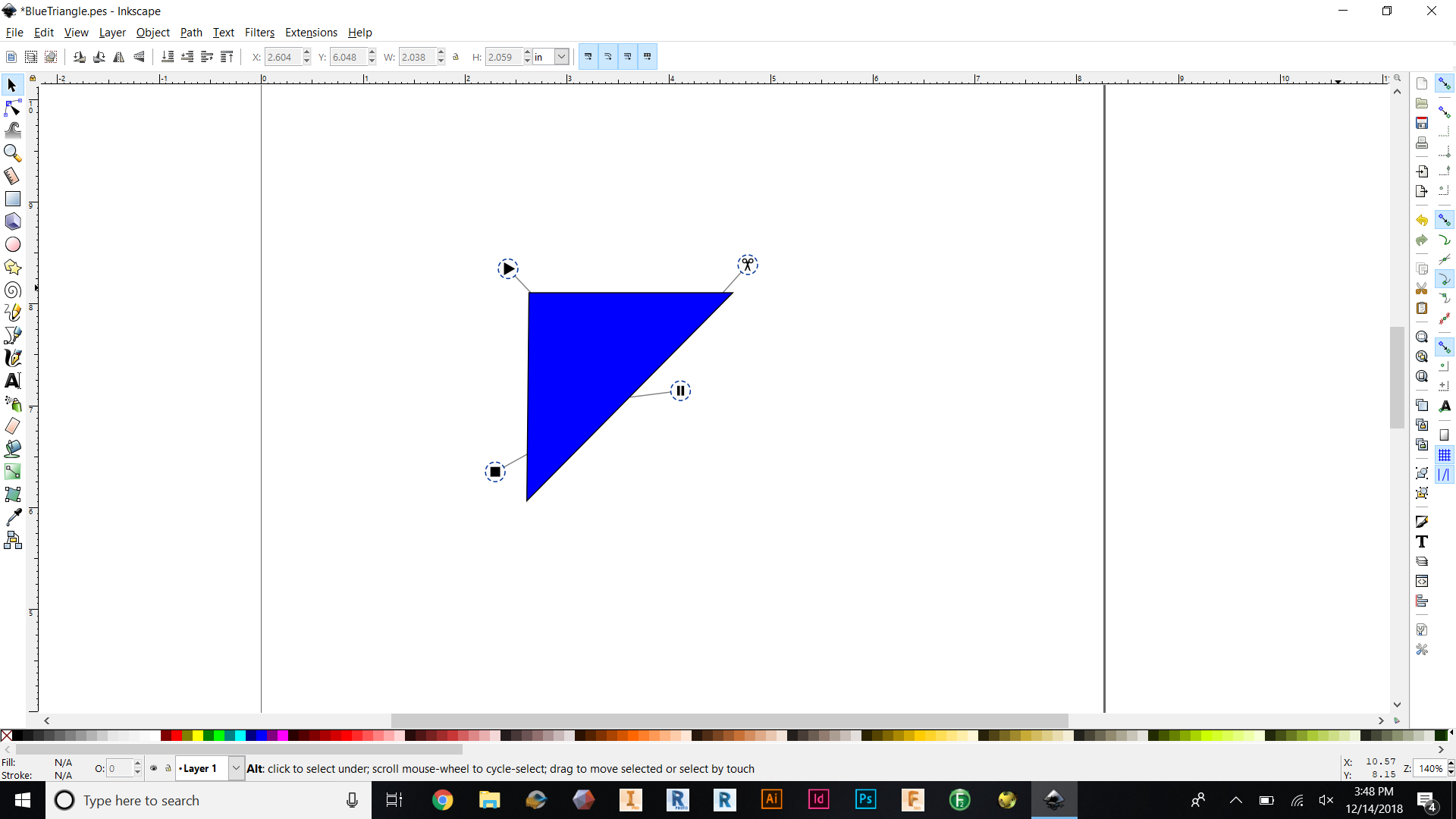Screen dimensions: 1456x819
Task: Open the units dropdown showing in
Action: [561, 57]
